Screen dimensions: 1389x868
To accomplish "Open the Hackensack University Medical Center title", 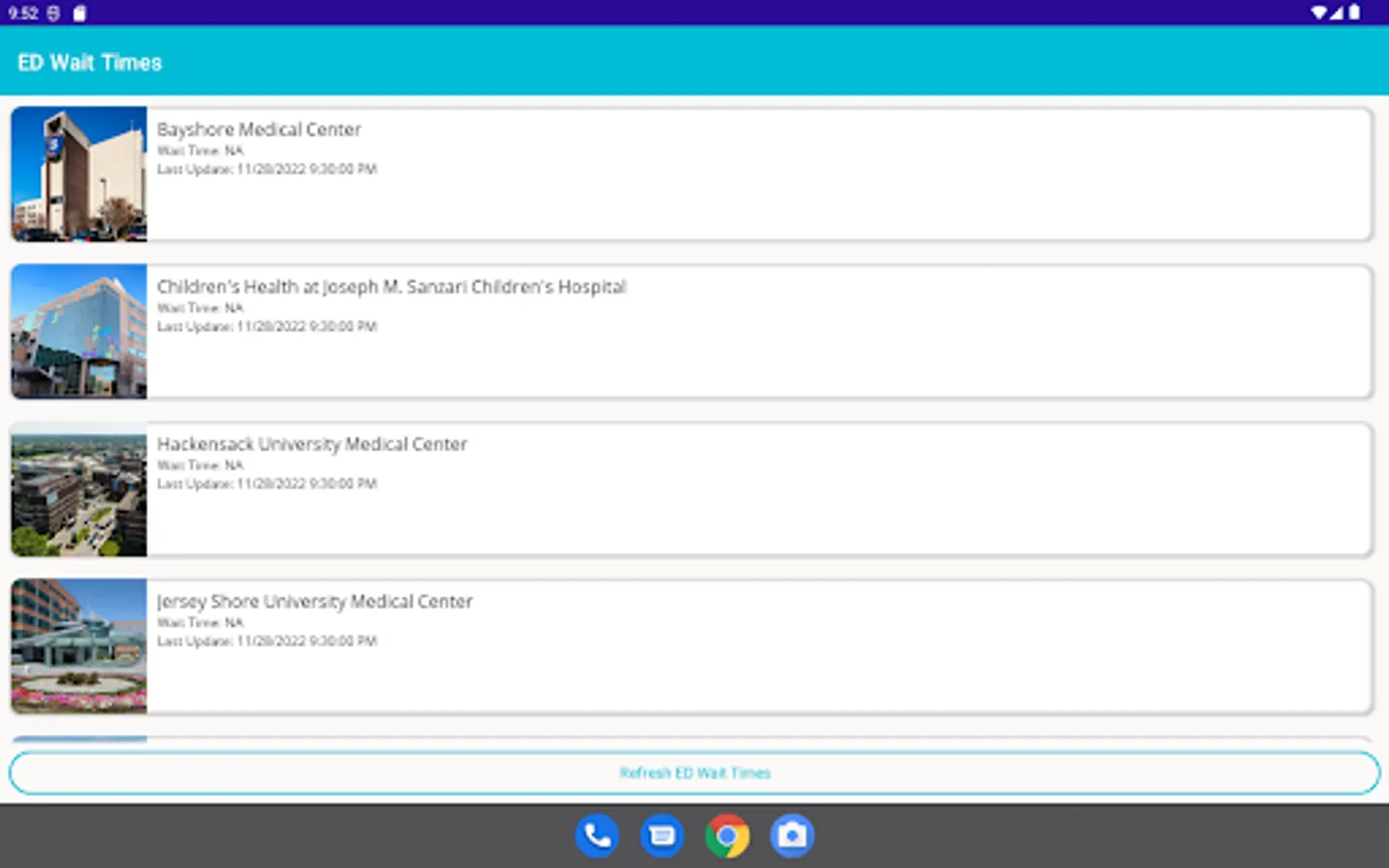I will [312, 444].
